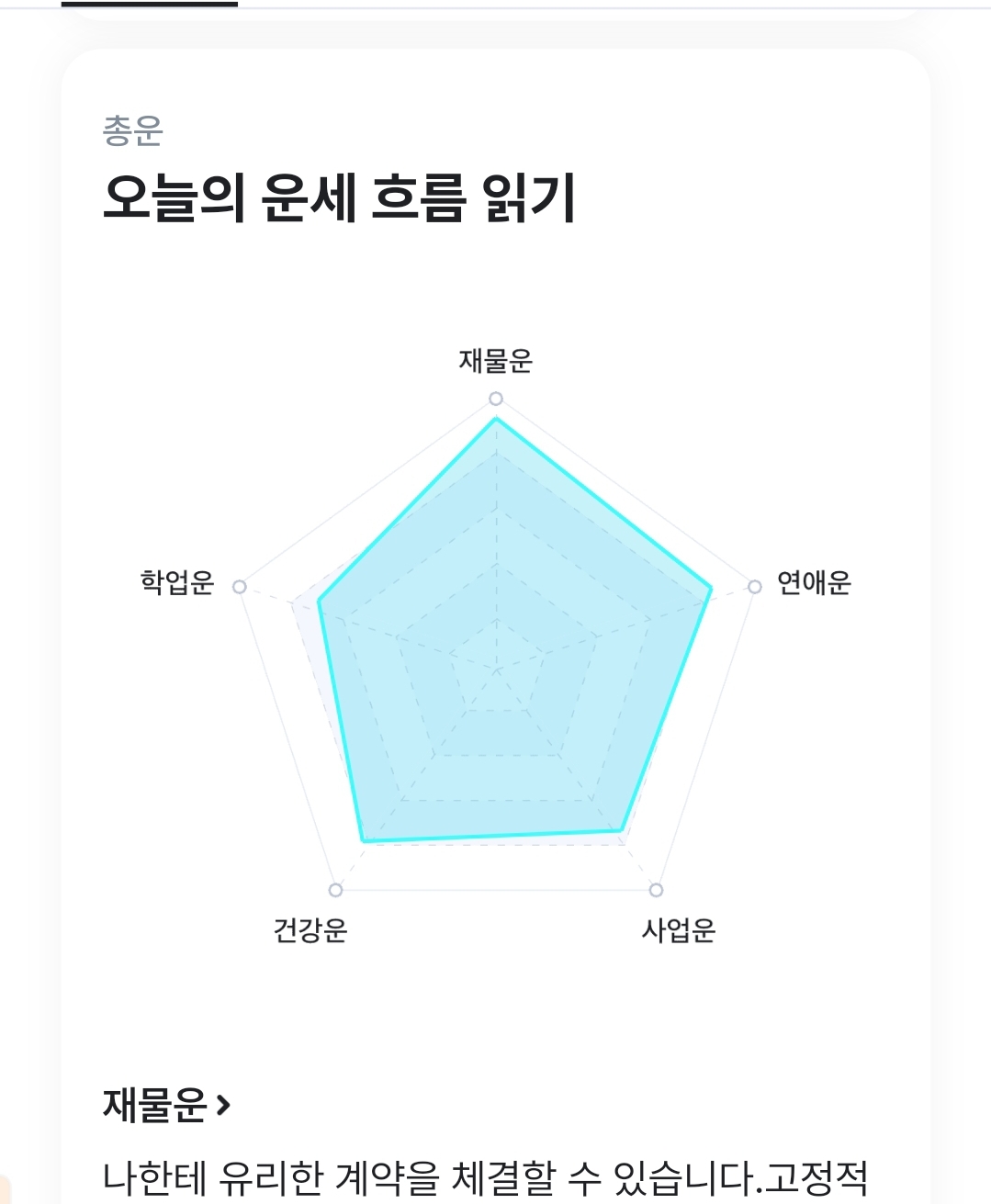Click the 사업운 axis marker circle
This screenshot has height=1204, width=991.
pos(656,890)
